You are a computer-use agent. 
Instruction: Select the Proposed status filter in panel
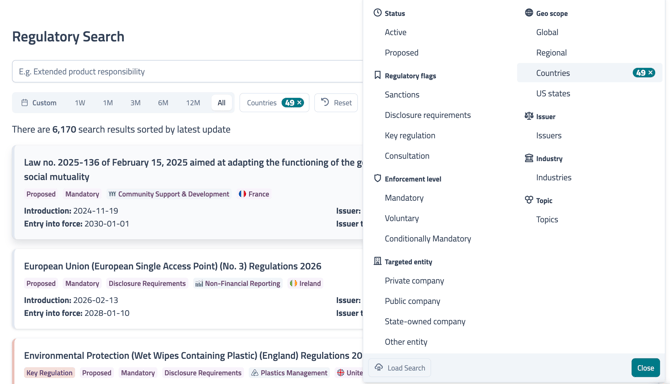pos(401,53)
